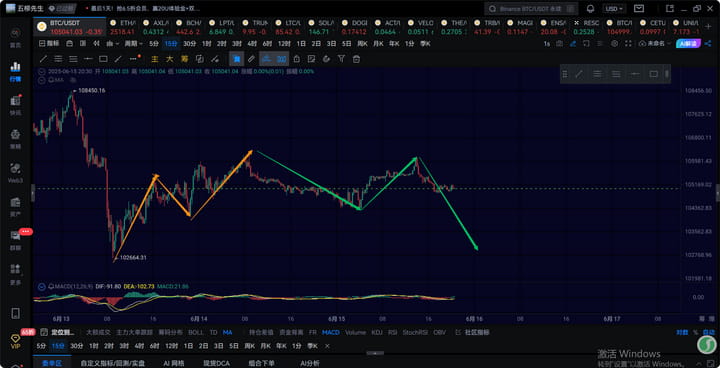Toggle the MACD indicator

(331, 332)
